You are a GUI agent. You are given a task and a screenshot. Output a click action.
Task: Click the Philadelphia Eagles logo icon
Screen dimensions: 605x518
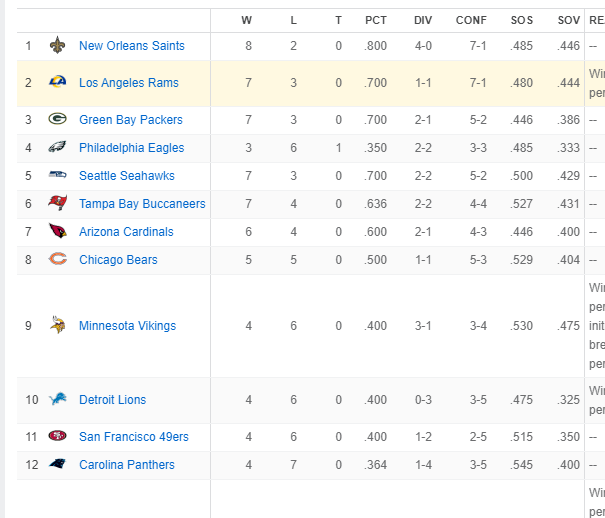click(x=58, y=148)
